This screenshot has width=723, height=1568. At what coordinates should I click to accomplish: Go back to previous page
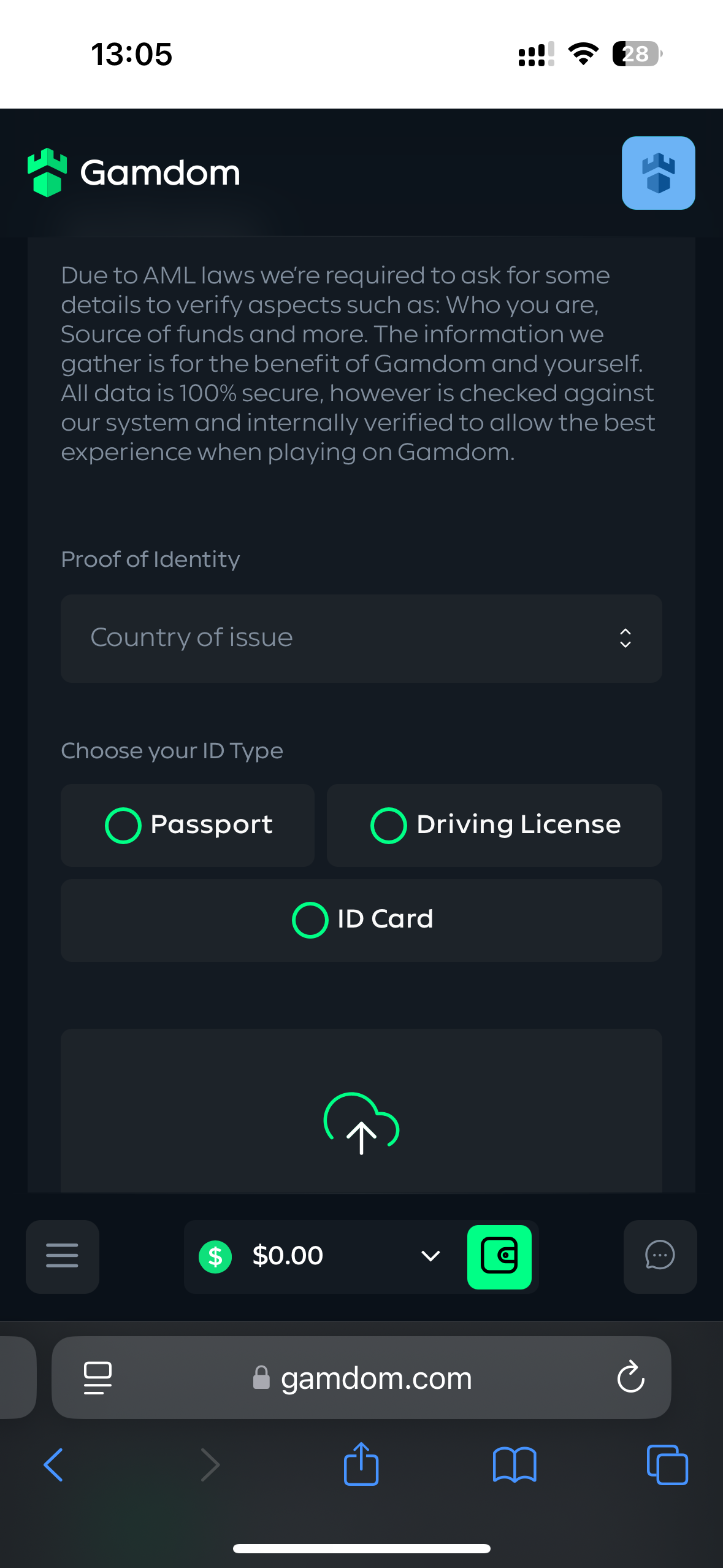point(54,1464)
